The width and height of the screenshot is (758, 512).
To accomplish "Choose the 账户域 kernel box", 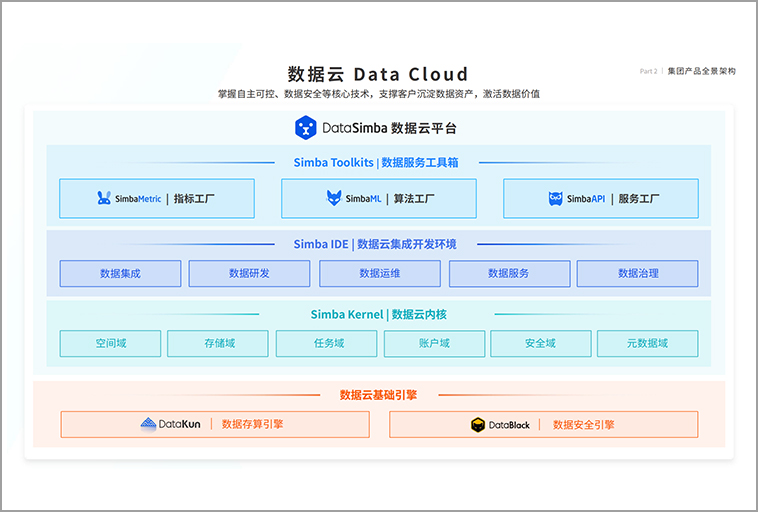I will (x=435, y=344).
